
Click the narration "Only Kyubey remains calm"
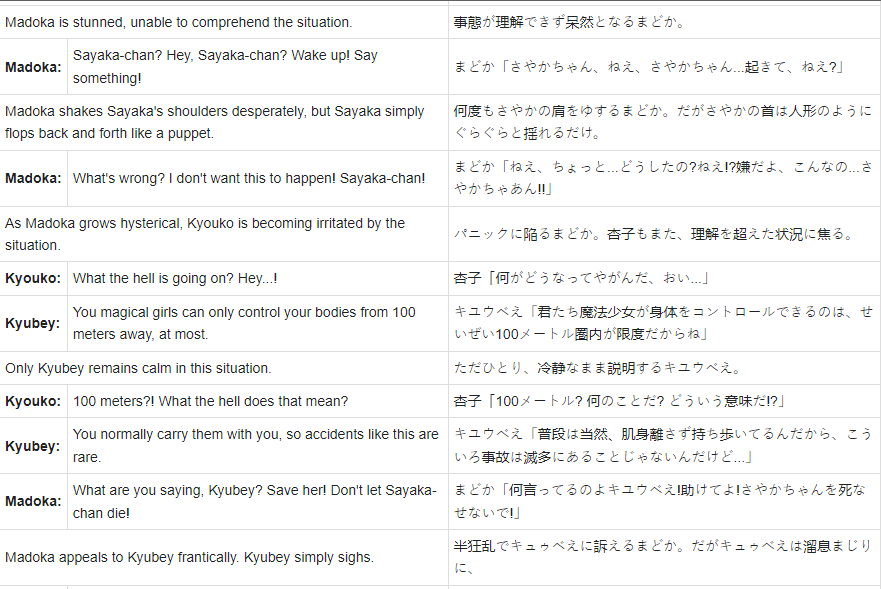pyautogui.click(x=138, y=368)
